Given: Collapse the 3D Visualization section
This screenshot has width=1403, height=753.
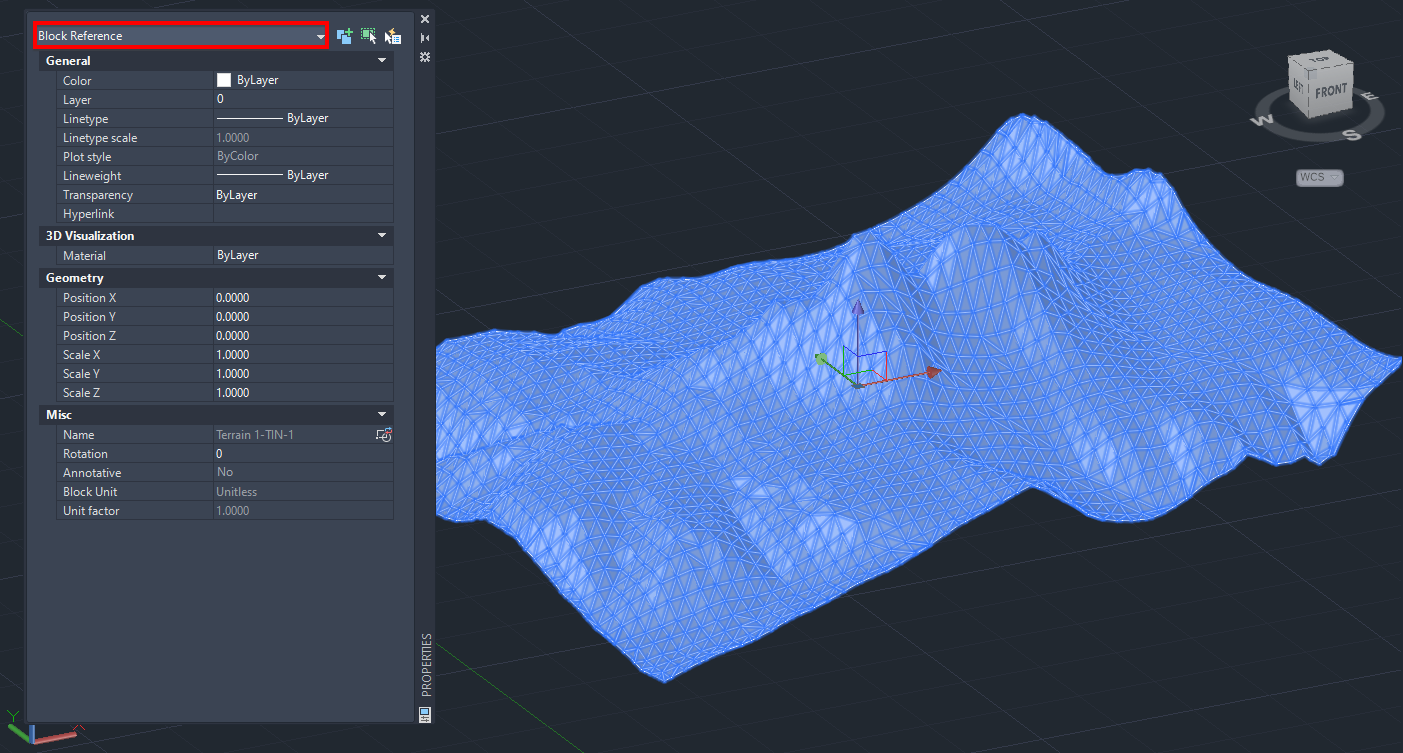Looking at the screenshot, I should point(382,236).
